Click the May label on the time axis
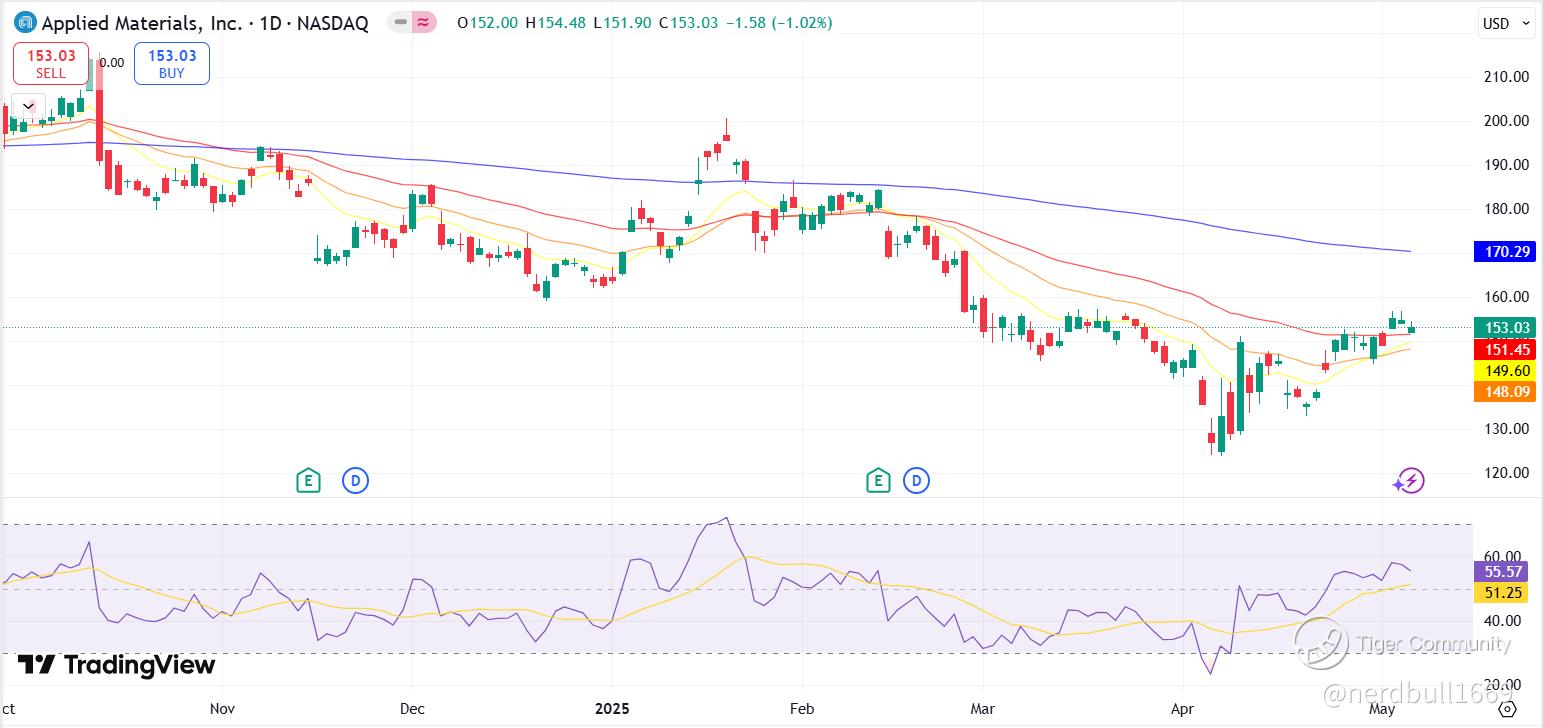This screenshot has width=1543, height=728. [1382, 709]
